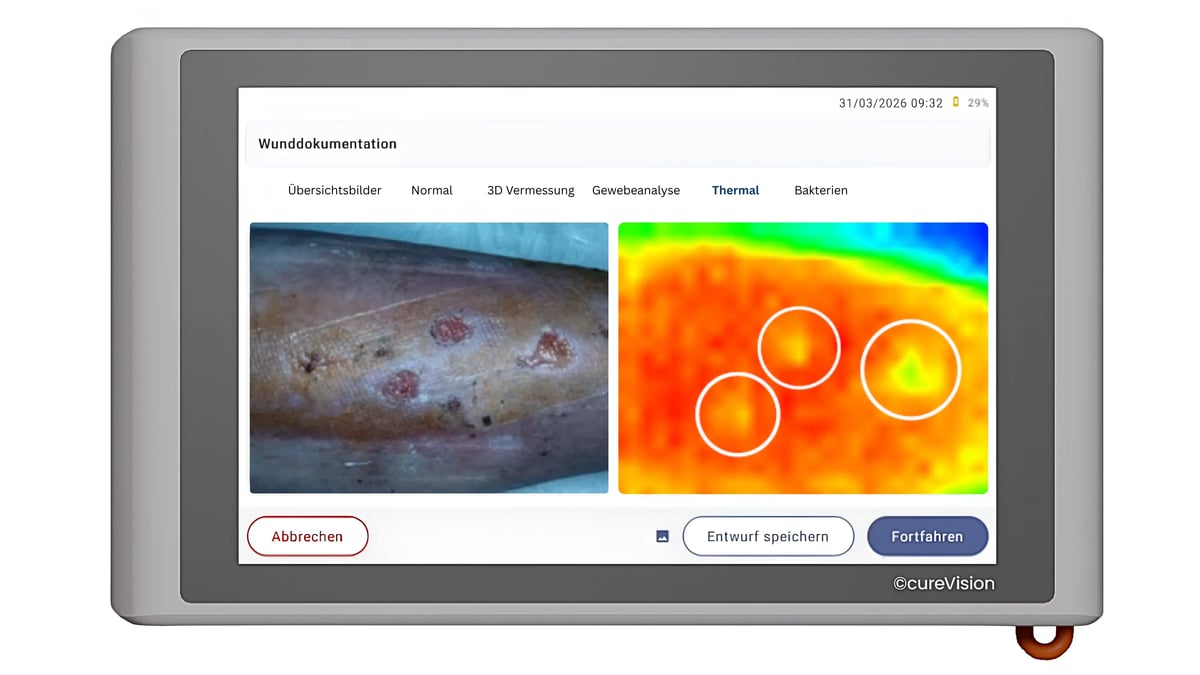Select the wound photo image

click(x=429, y=358)
